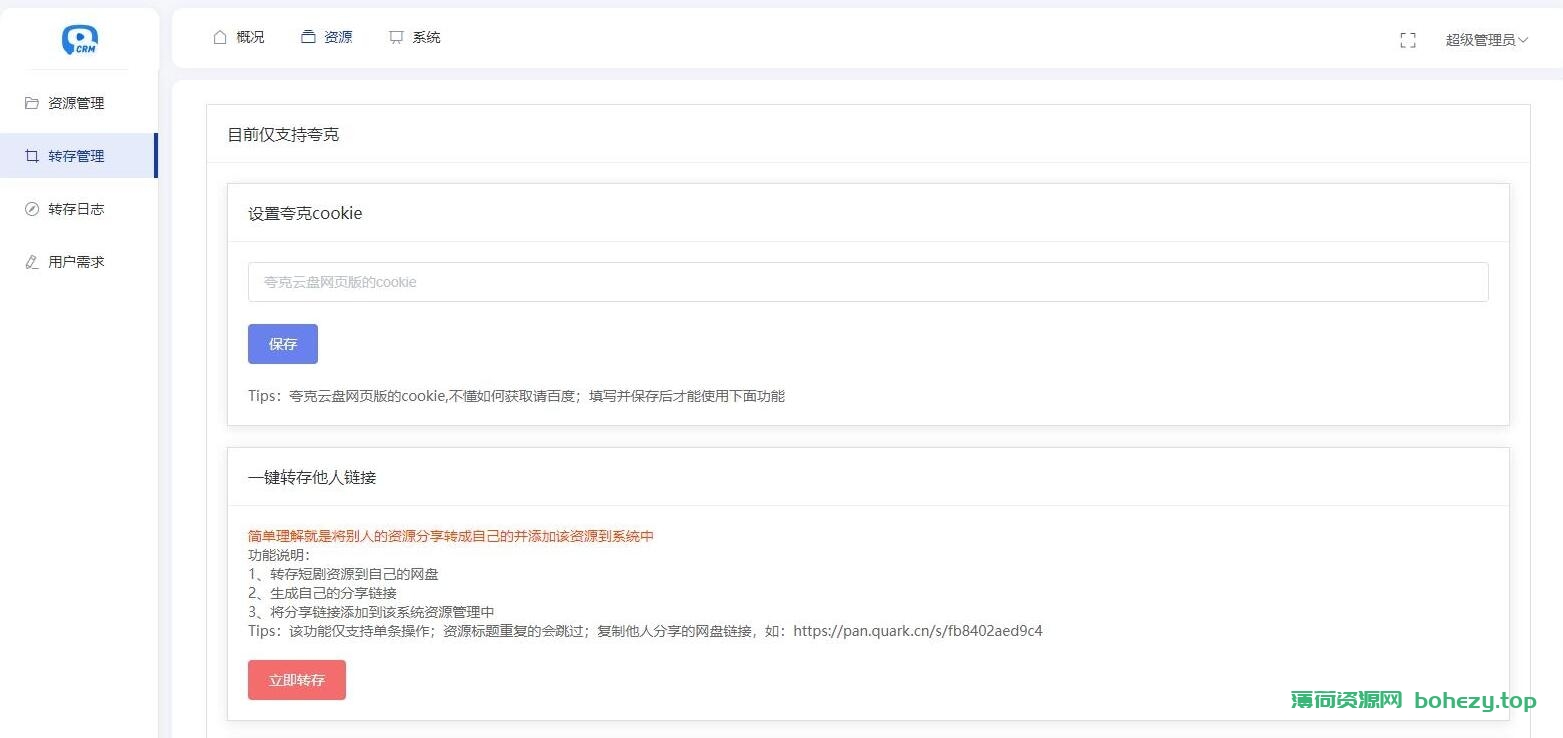Click the CRM logo icon

(79, 39)
